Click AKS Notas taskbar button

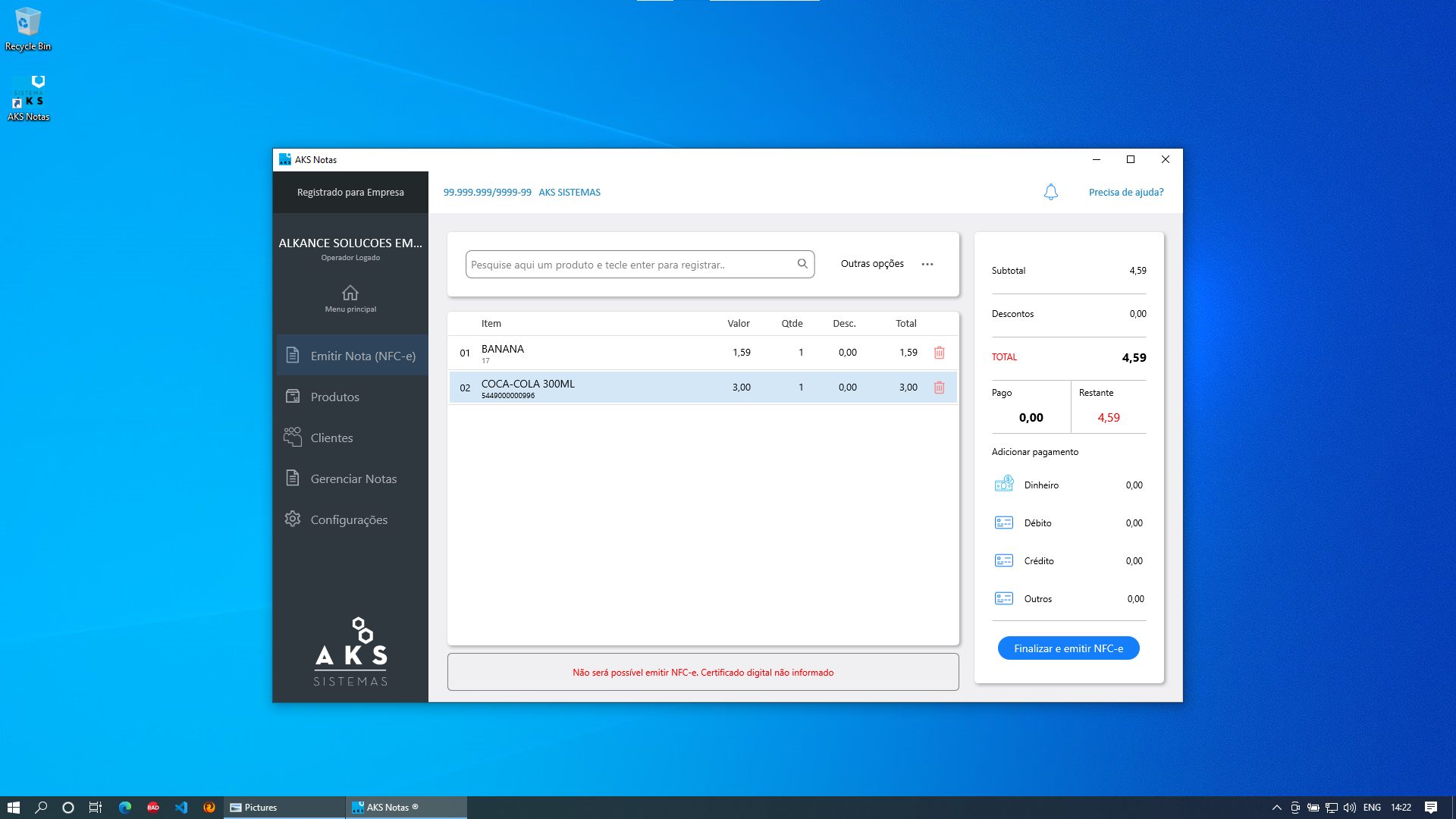click(x=406, y=808)
